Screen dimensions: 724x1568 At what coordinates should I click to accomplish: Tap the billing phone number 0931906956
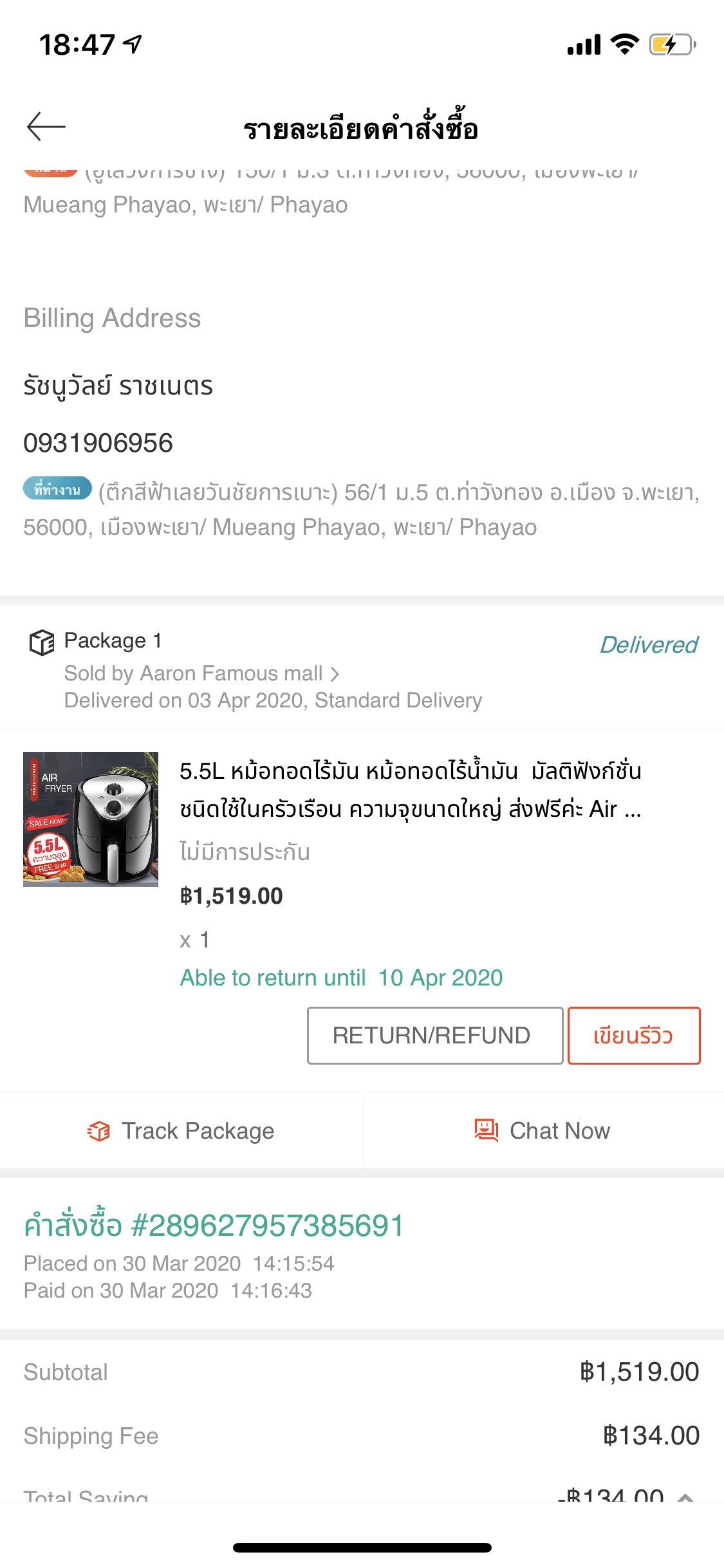point(98,443)
